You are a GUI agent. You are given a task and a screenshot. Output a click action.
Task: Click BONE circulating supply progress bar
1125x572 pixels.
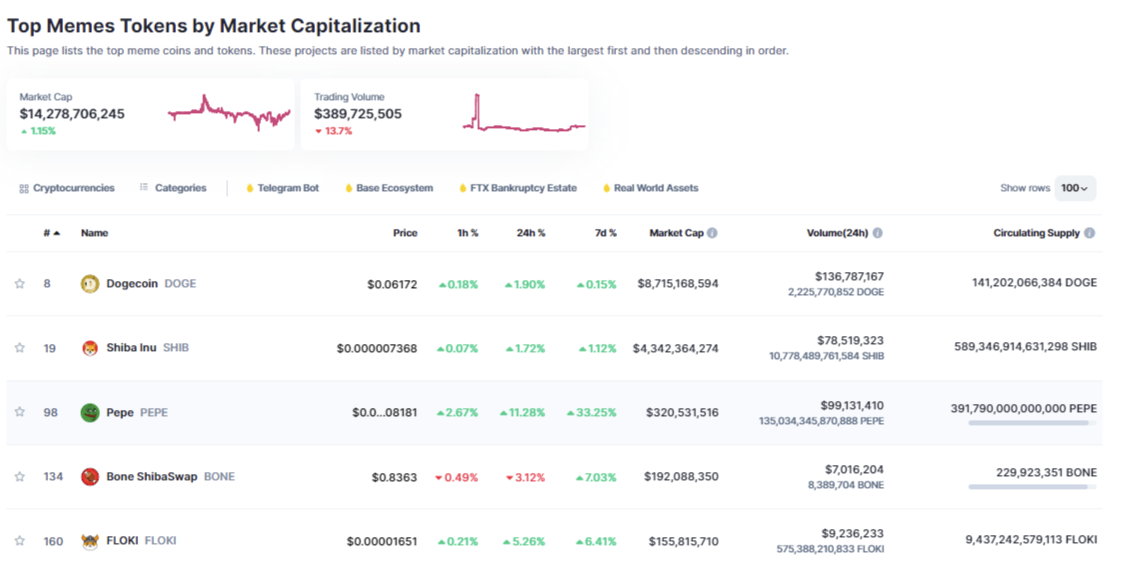pos(1032,487)
